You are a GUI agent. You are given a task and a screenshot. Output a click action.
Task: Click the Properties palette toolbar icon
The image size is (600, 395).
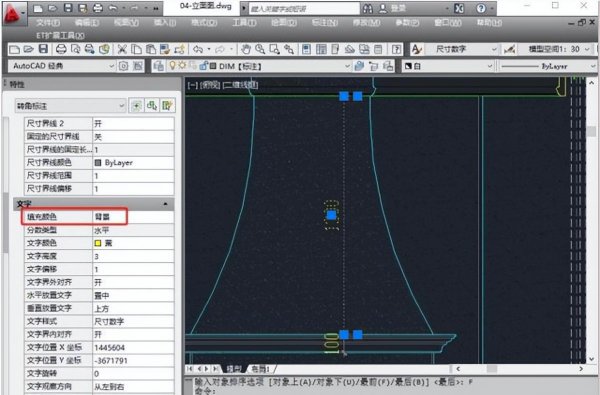tap(306, 49)
